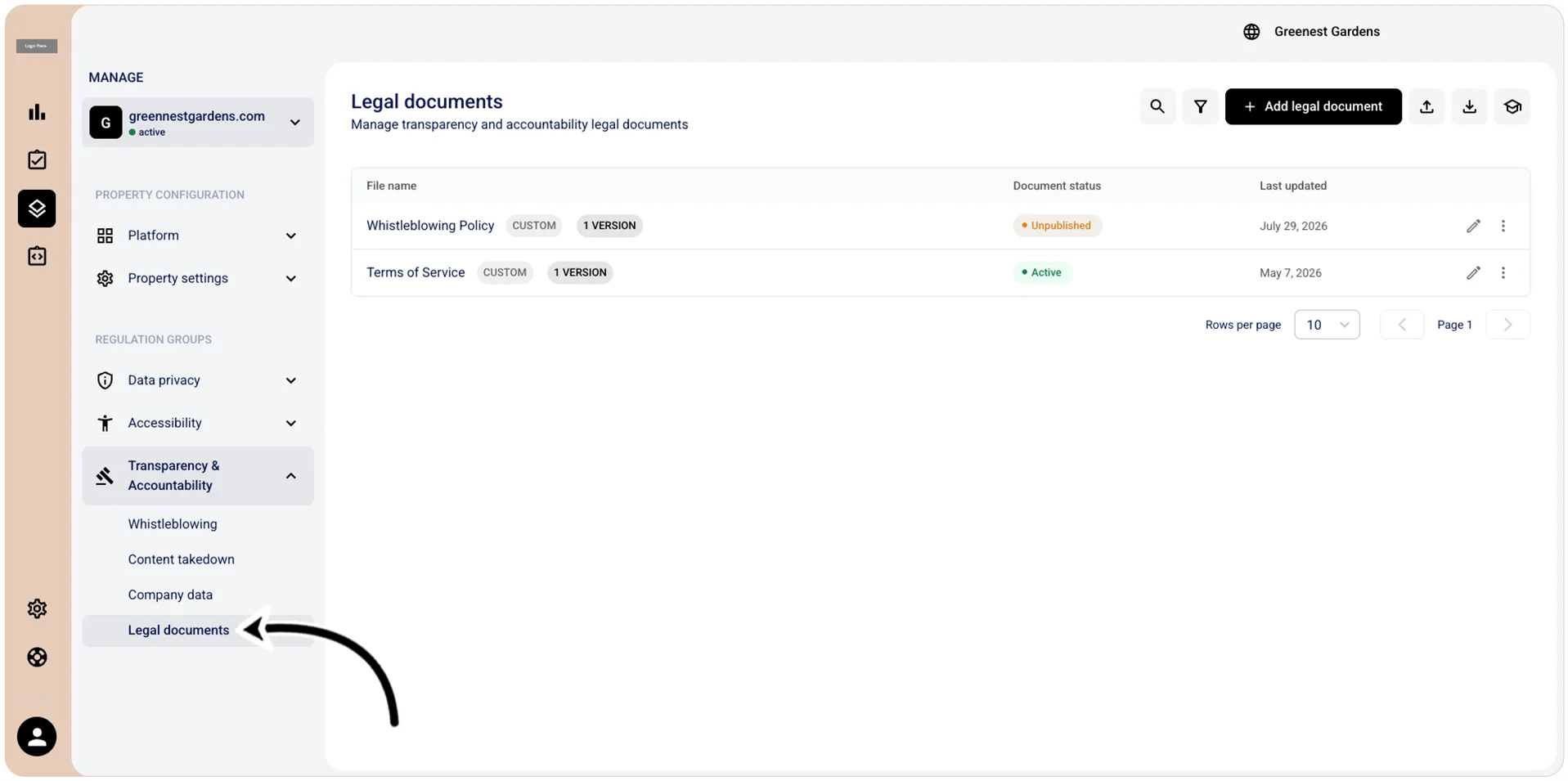
Task: Open the greennestgardens.com property selector
Action: [197, 123]
